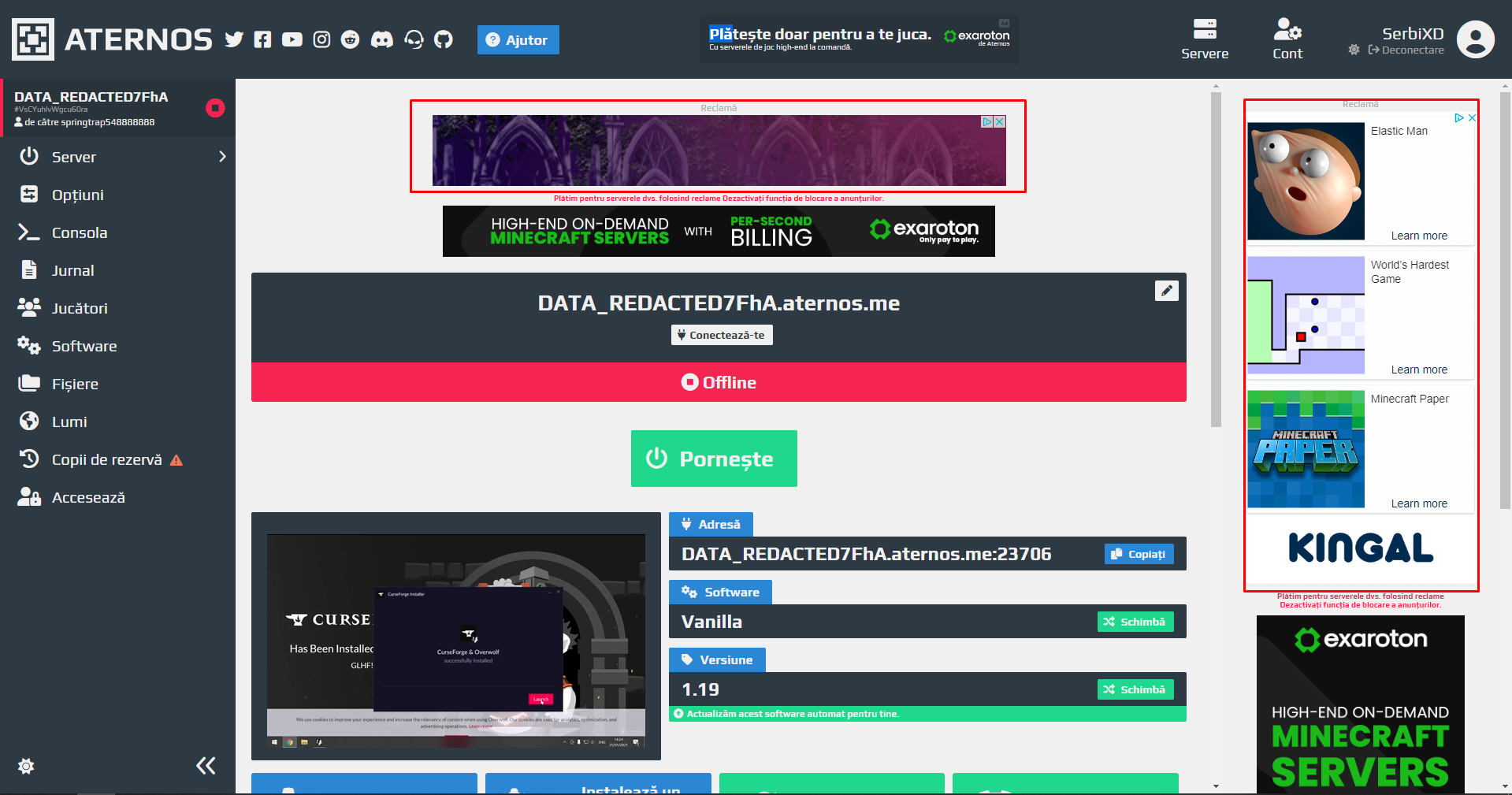Click Learn more under Minecraft Paper
This screenshot has height=795, width=1512.
(x=1419, y=503)
